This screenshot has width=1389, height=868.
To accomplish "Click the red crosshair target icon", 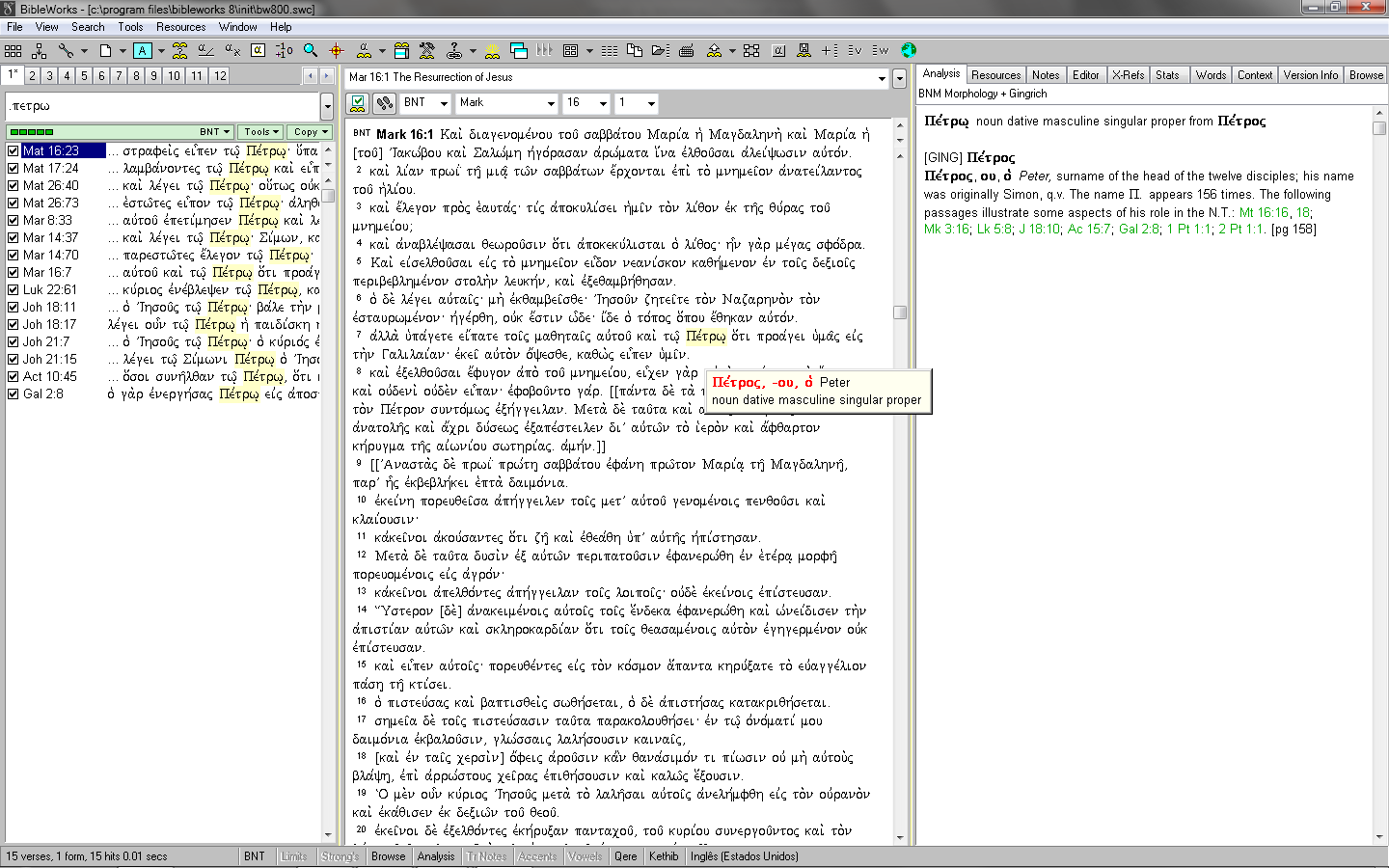I will click(x=337, y=50).
